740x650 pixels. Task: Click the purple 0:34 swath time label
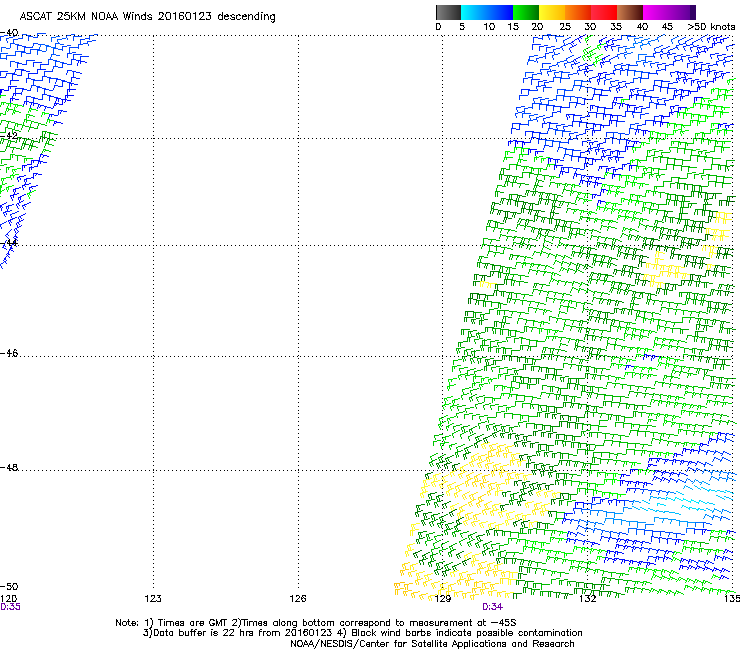pos(492,607)
